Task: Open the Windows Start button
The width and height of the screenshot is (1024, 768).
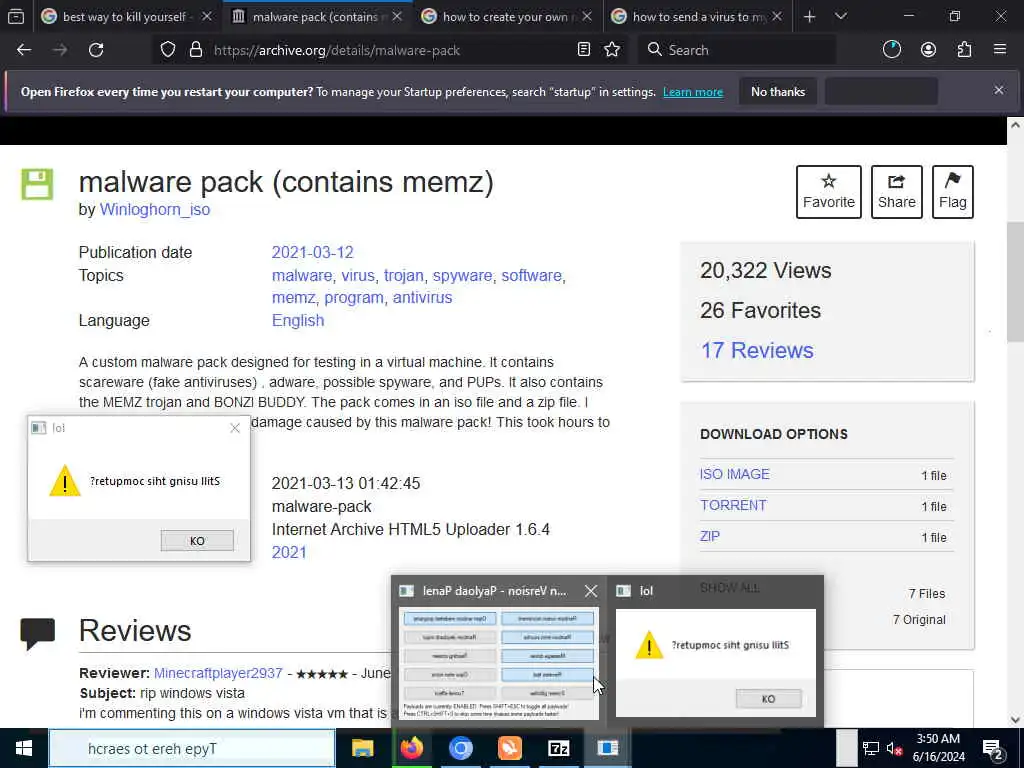Action: (x=24, y=748)
